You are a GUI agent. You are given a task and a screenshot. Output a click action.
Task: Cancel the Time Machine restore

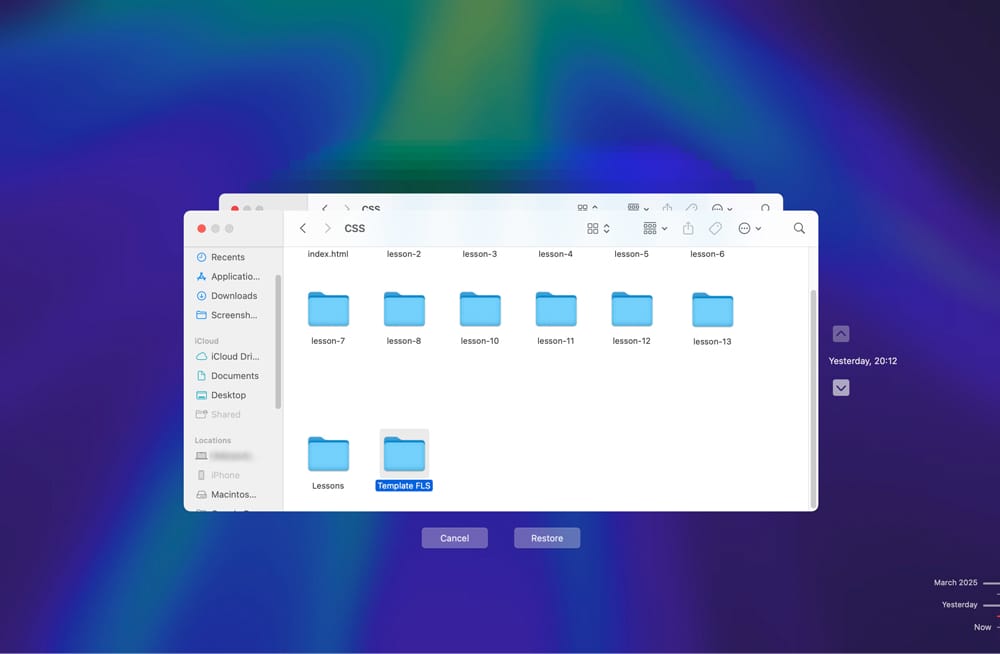(454, 537)
